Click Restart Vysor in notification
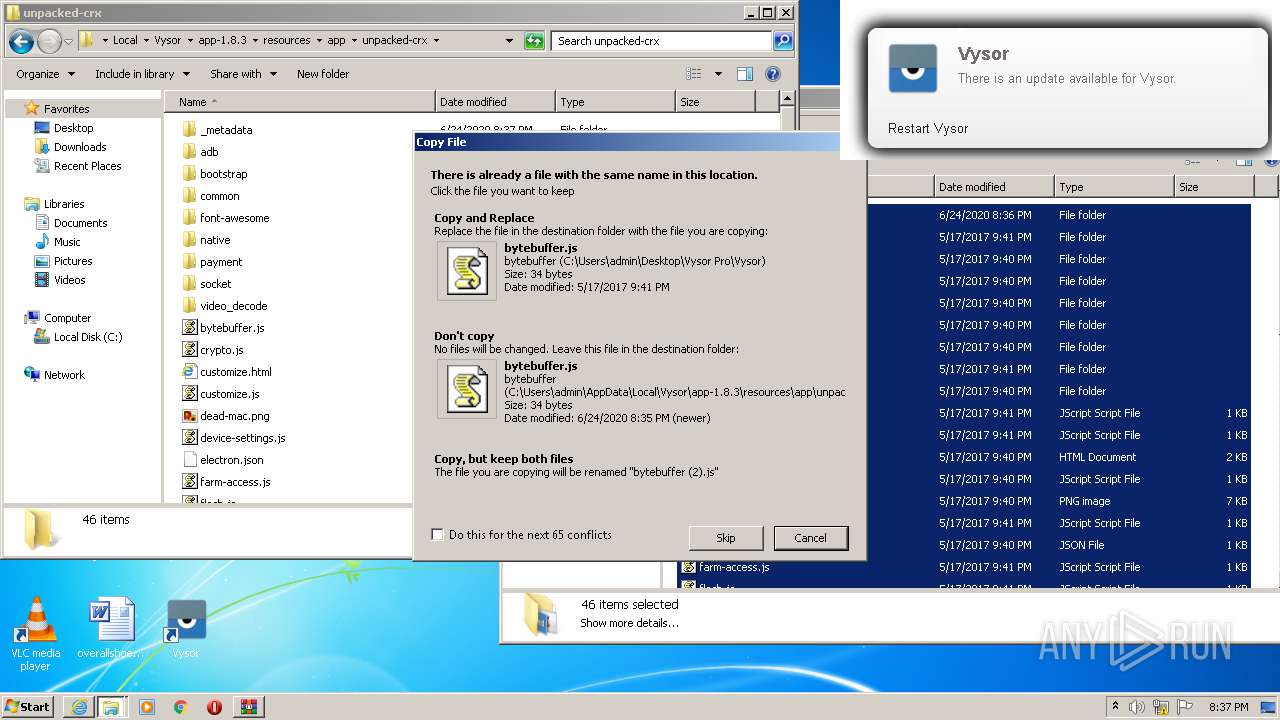Screen dimensions: 1280x720 pos(928,128)
